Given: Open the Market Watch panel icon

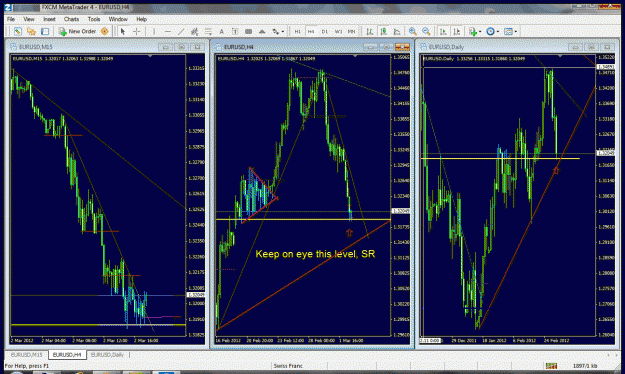Looking at the screenshot, I should coord(17,31).
